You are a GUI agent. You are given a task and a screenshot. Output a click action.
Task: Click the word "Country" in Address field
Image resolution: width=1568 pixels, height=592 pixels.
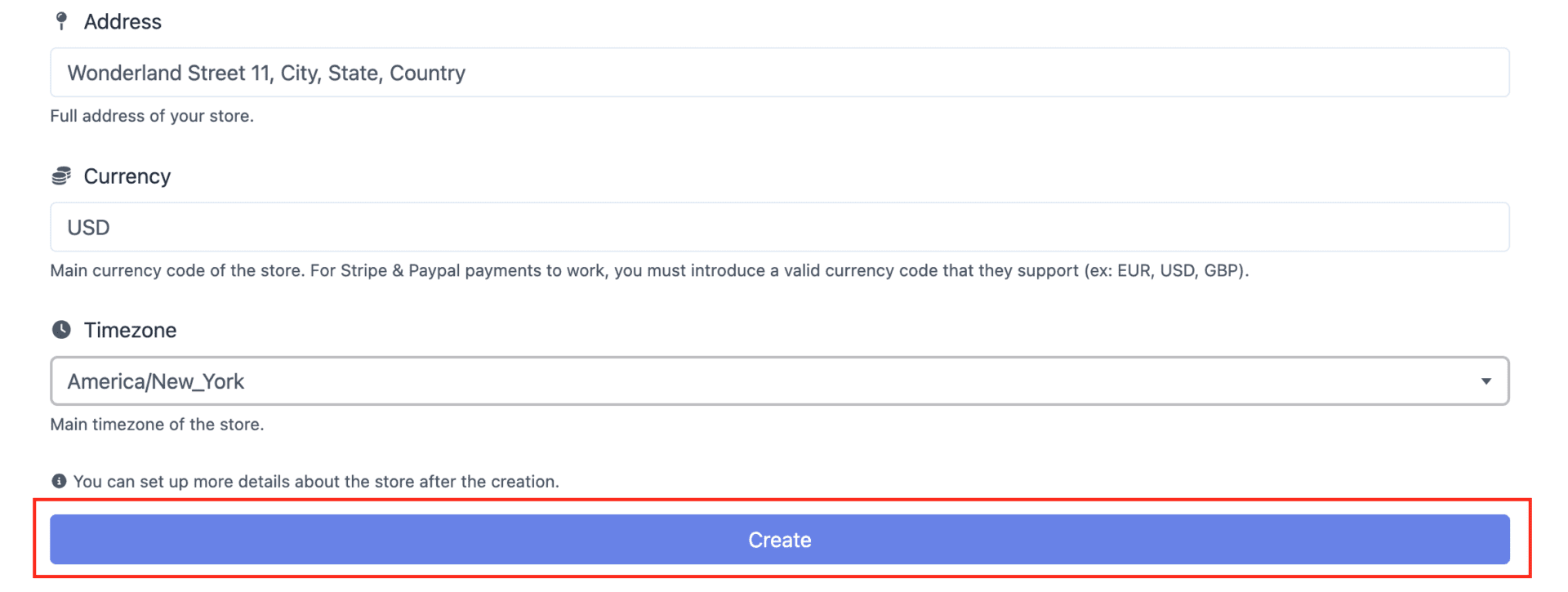pyautogui.click(x=427, y=73)
